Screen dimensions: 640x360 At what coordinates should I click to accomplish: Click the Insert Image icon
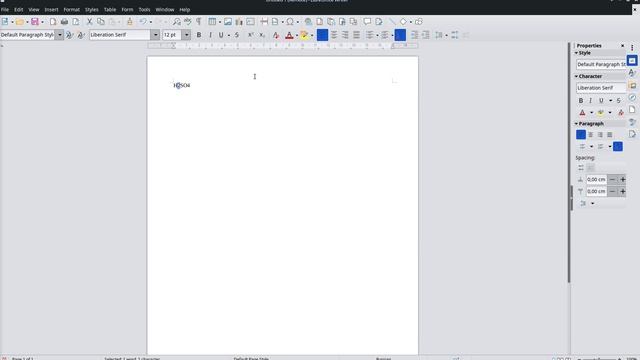[x=228, y=22]
